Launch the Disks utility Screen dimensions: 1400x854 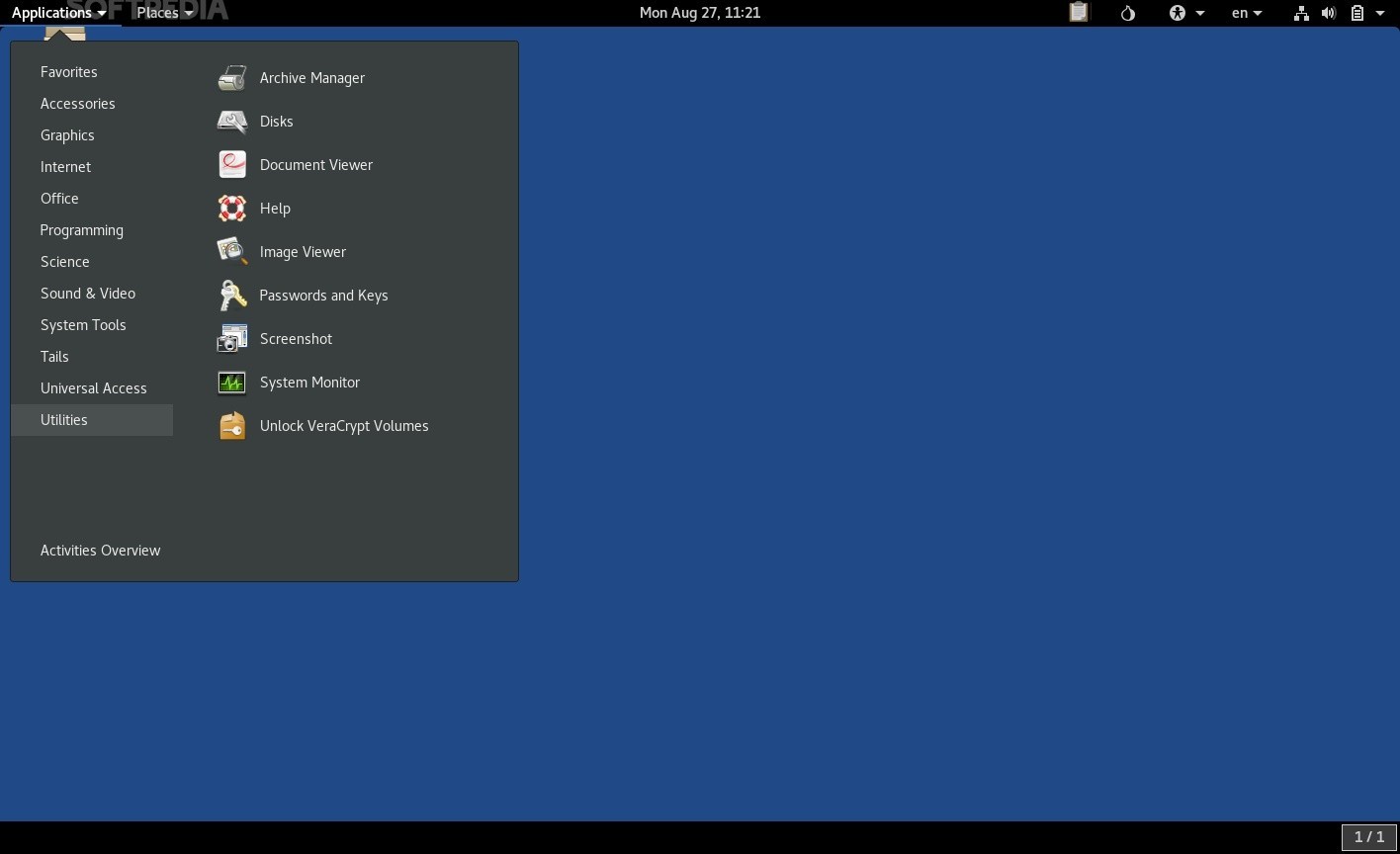pyautogui.click(x=276, y=122)
